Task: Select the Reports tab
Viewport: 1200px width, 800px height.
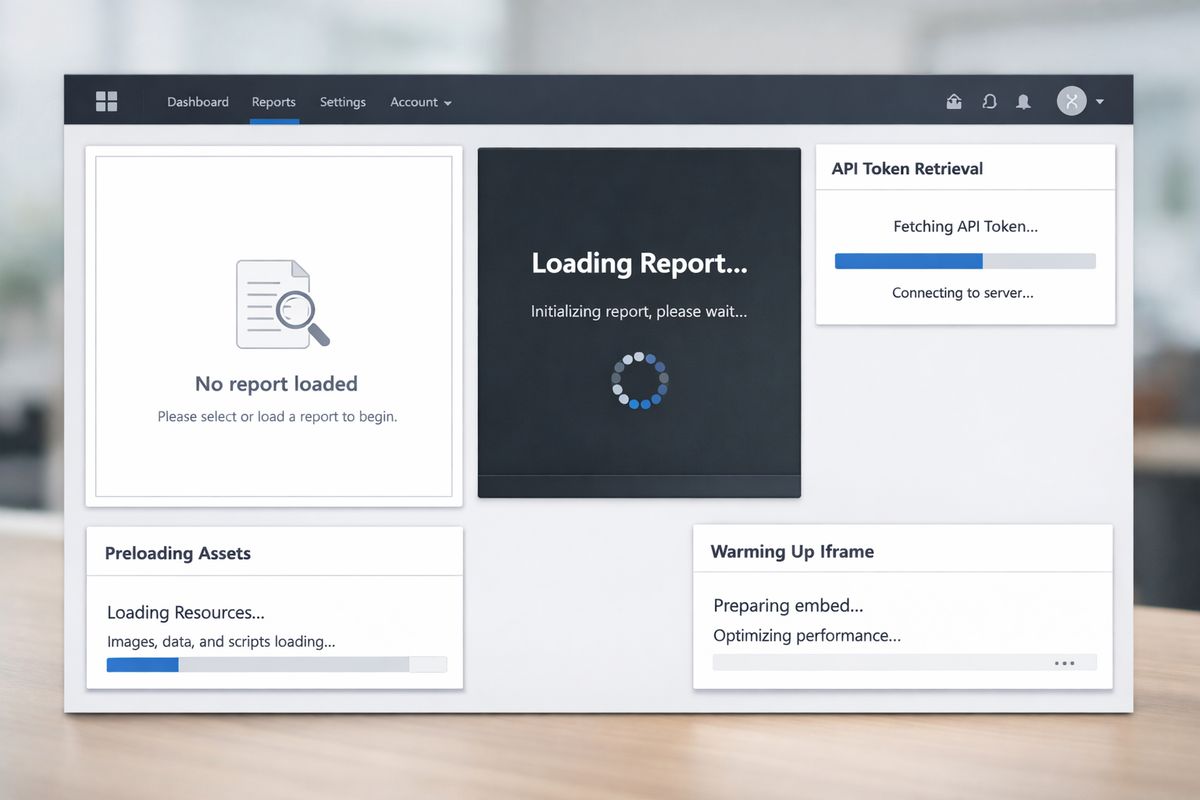Action: coord(274,102)
